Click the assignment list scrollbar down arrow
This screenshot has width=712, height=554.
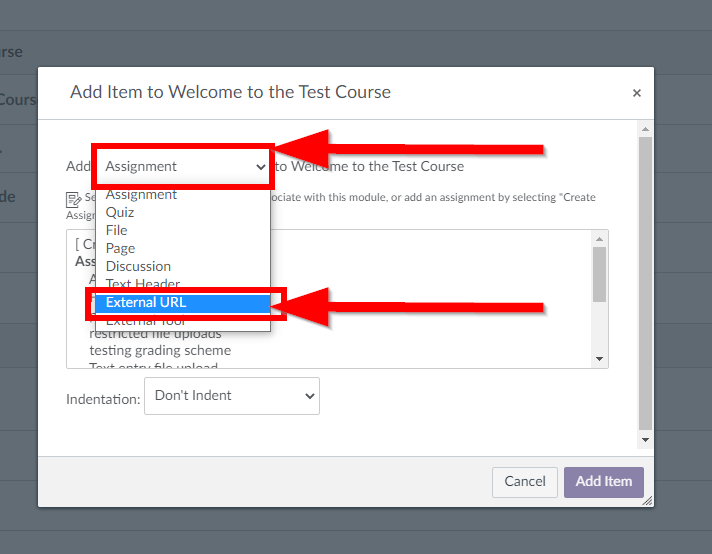pyautogui.click(x=600, y=358)
